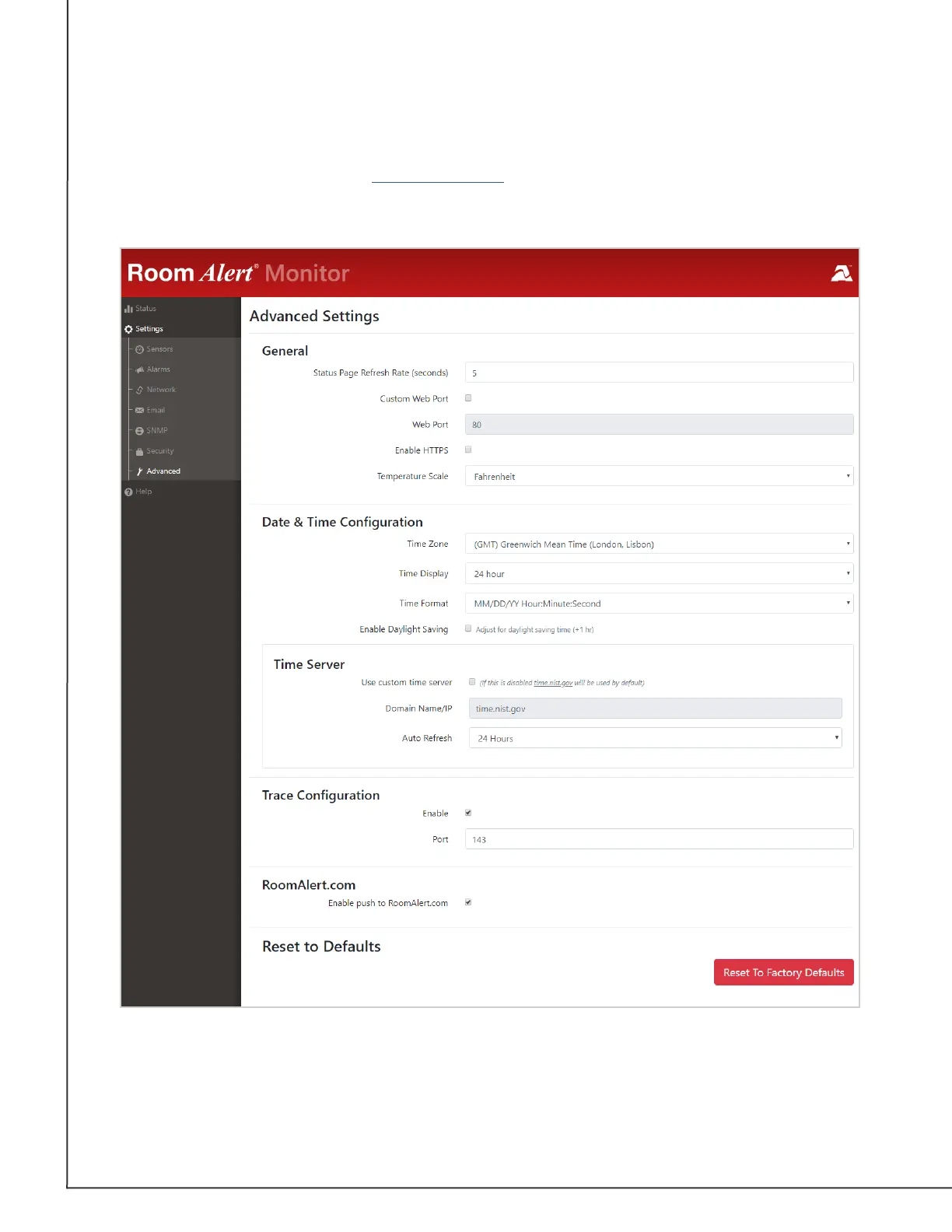Expand the Auto Refresh dropdown
Screen dimensions: 952x1232
click(655, 738)
